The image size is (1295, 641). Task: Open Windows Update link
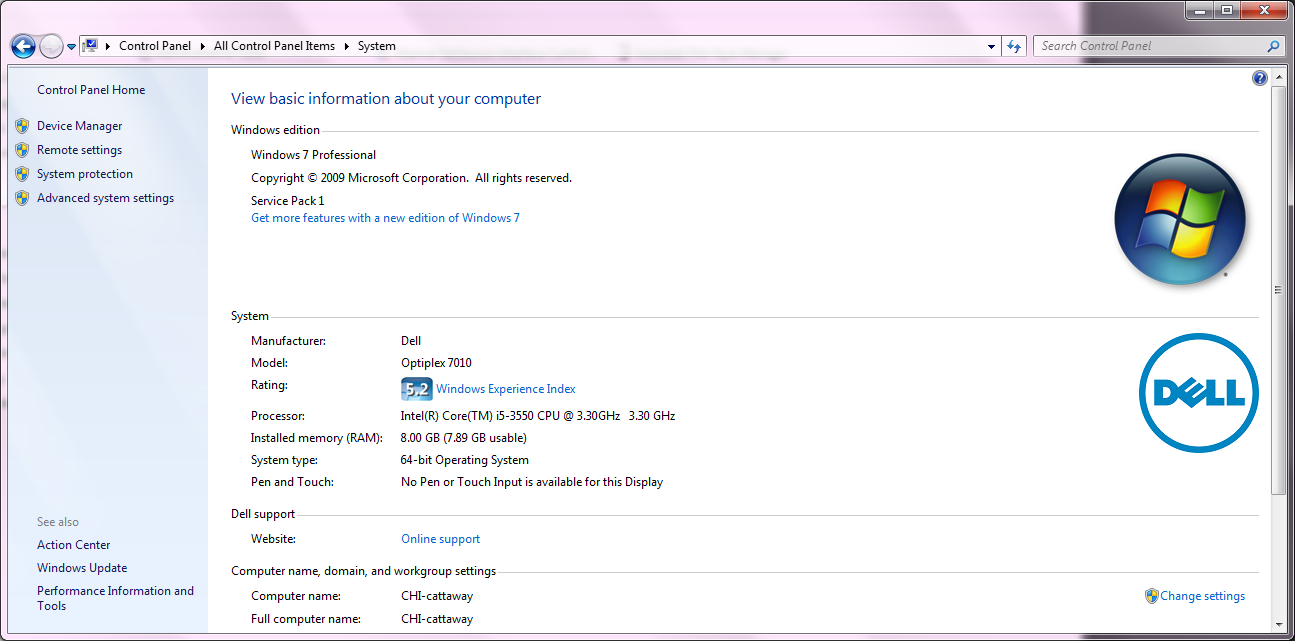82,568
